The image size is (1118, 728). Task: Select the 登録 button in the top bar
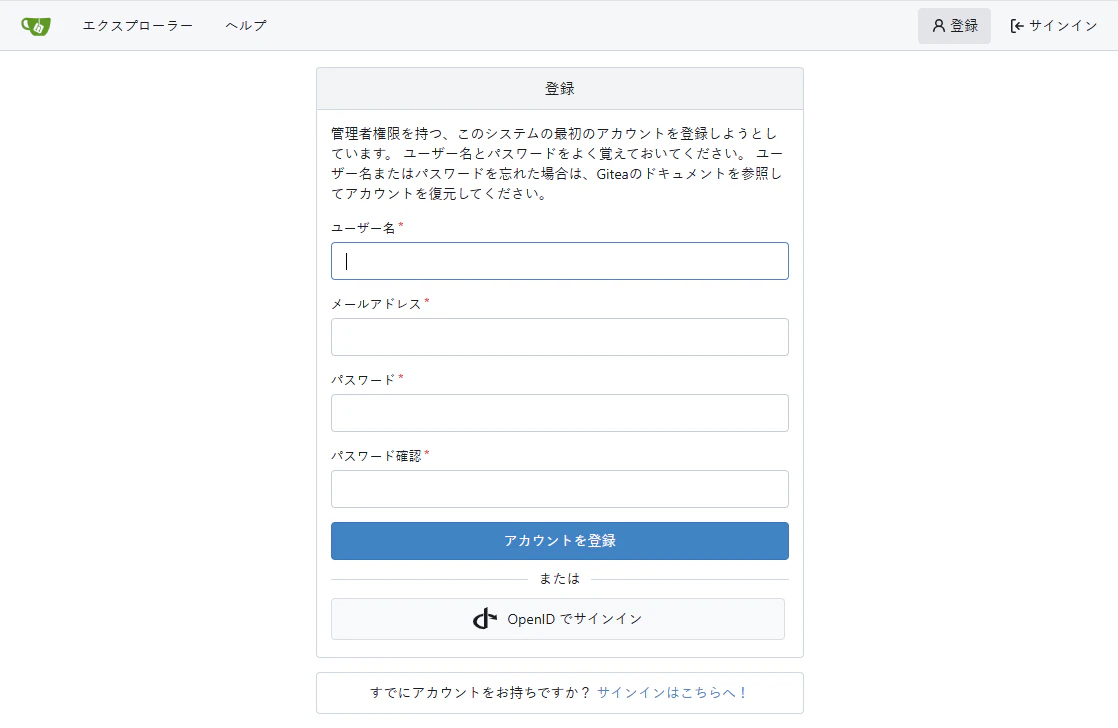coord(954,26)
